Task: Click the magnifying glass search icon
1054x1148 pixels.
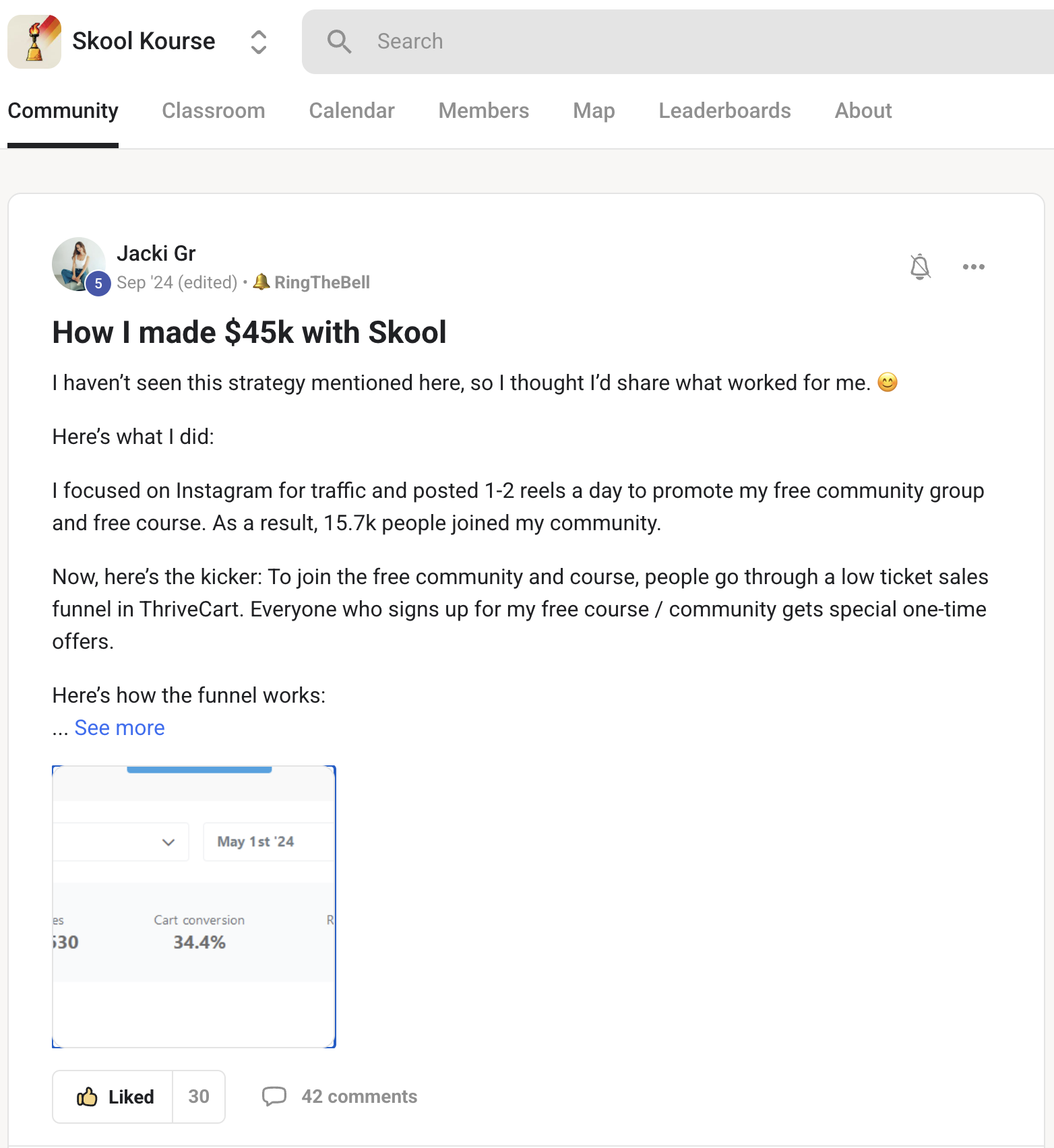Action: pos(339,42)
